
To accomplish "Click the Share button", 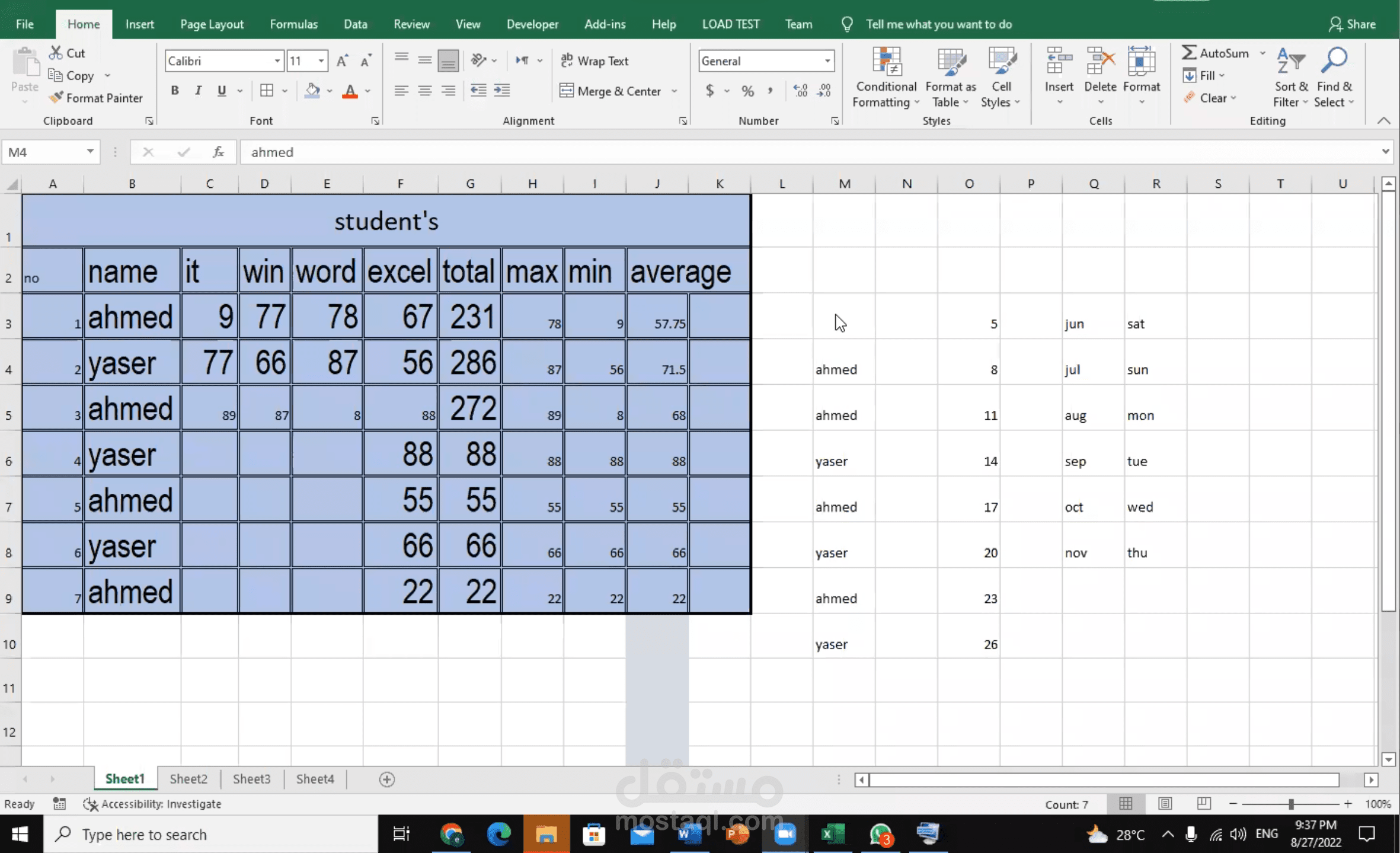I will click(x=1352, y=24).
